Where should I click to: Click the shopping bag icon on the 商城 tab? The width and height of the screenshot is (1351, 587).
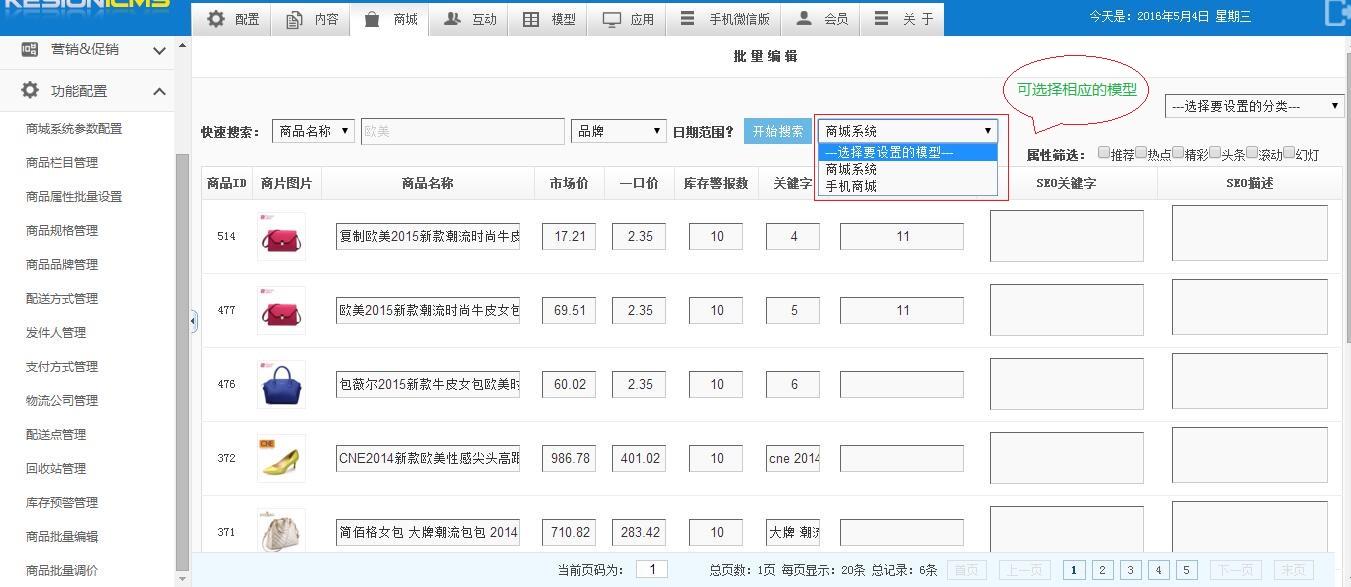click(x=372, y=19)
